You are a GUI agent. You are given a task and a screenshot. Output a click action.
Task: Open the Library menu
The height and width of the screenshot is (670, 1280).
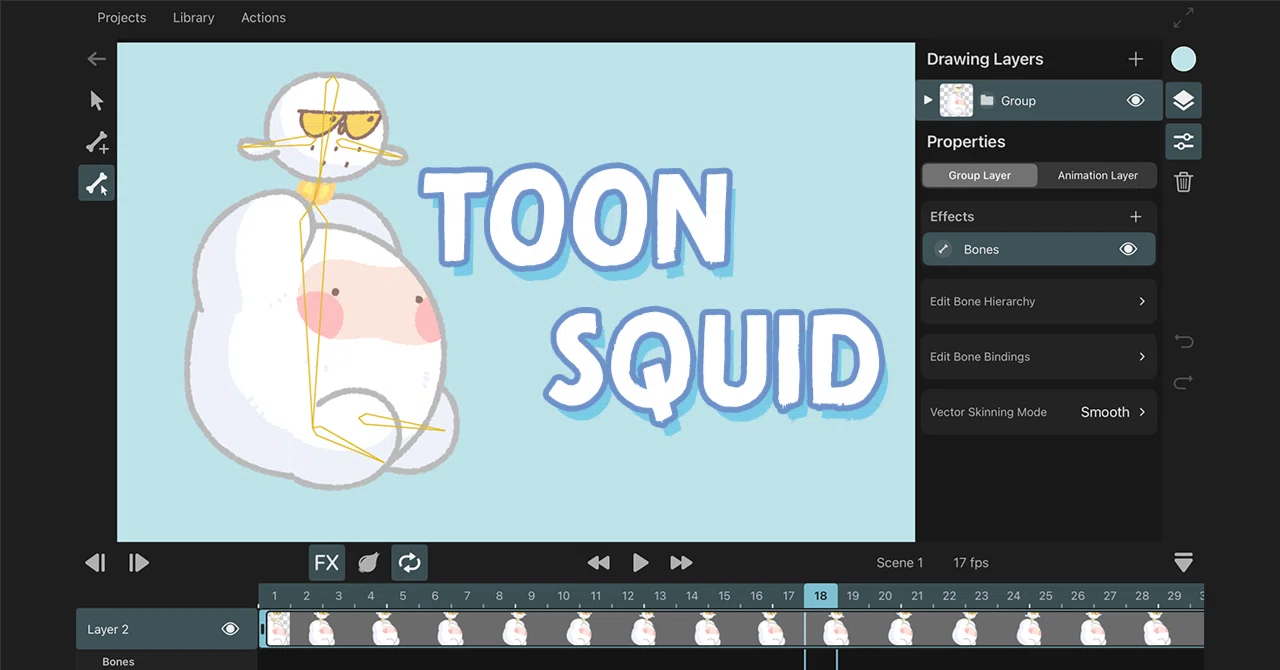pos(193,18)
